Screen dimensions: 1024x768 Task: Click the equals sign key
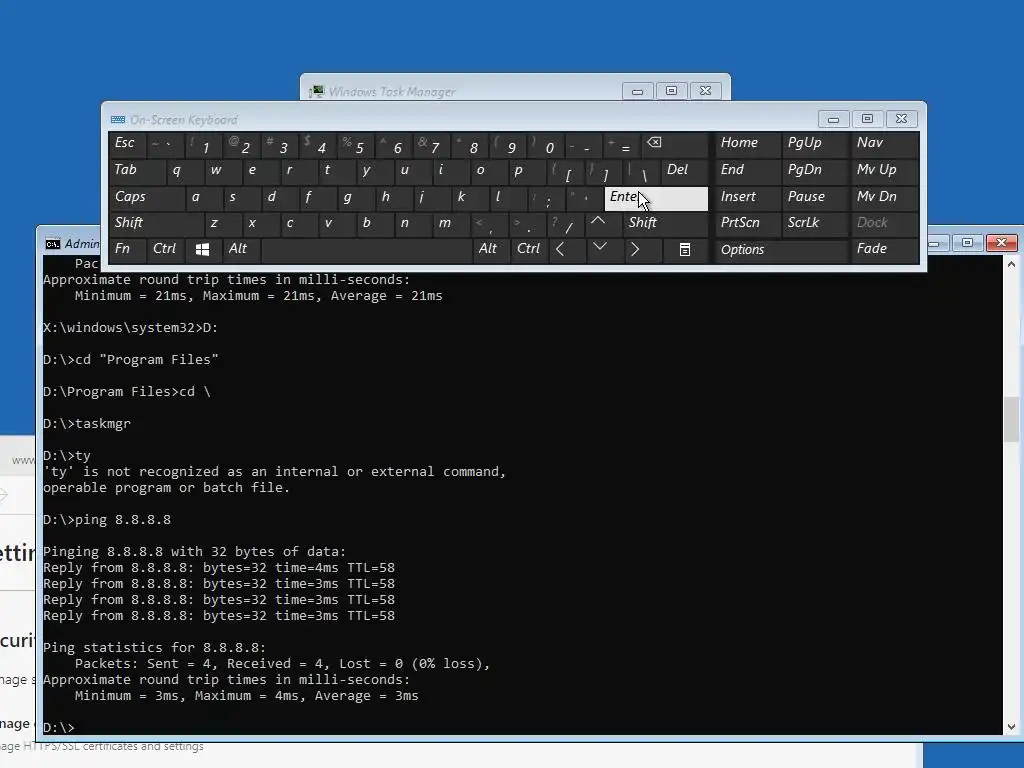click(622, 144)
